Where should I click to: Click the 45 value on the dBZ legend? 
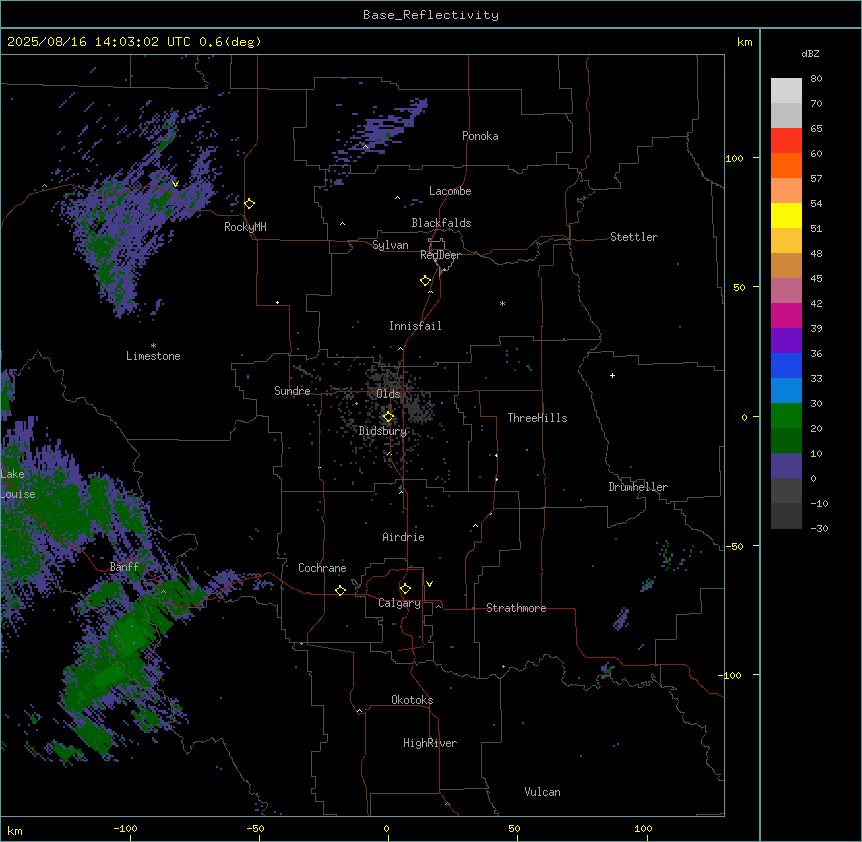[x=816, y=279]
